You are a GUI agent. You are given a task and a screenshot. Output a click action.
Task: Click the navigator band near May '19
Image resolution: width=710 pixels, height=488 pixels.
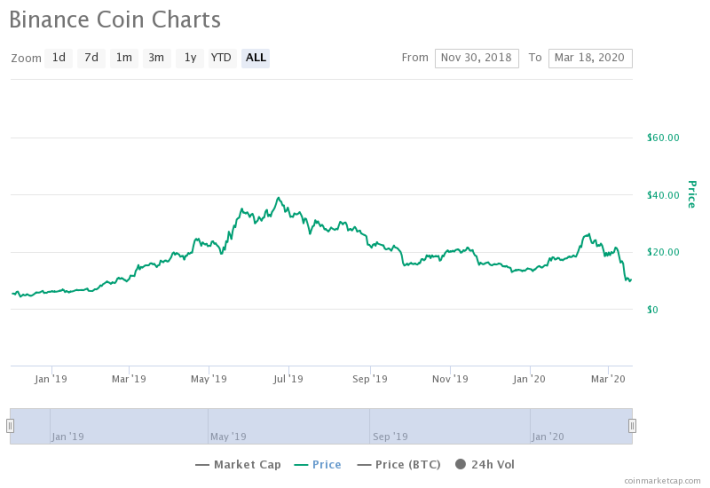[228, 436]
